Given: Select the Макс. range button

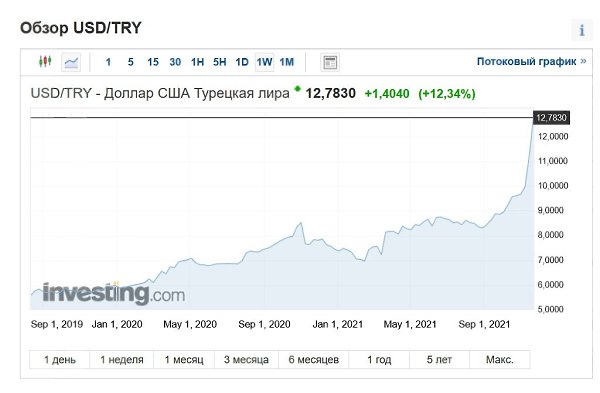Looking at the screenshot, I should coord(500,360).
